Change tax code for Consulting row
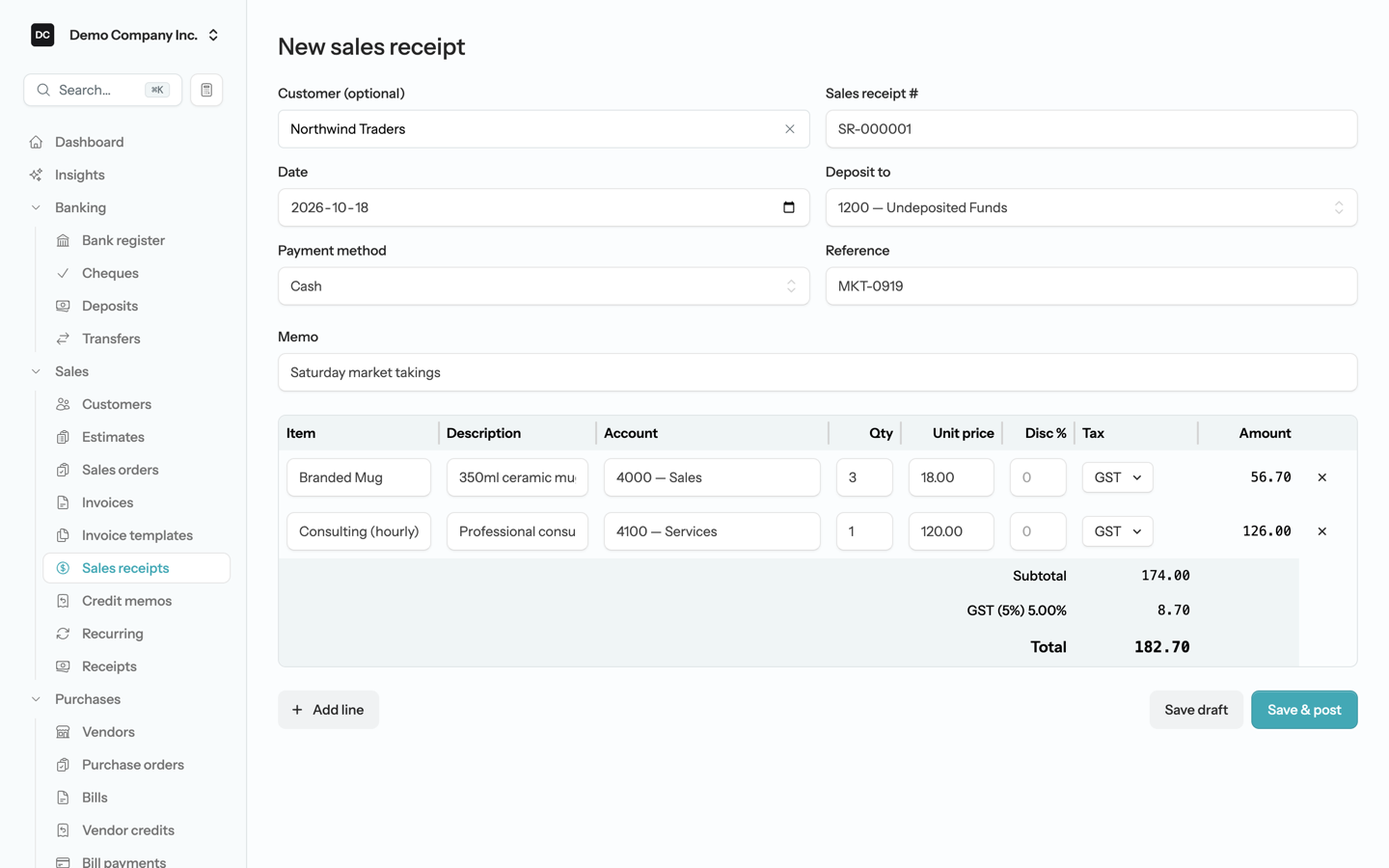 point(1117,531)
